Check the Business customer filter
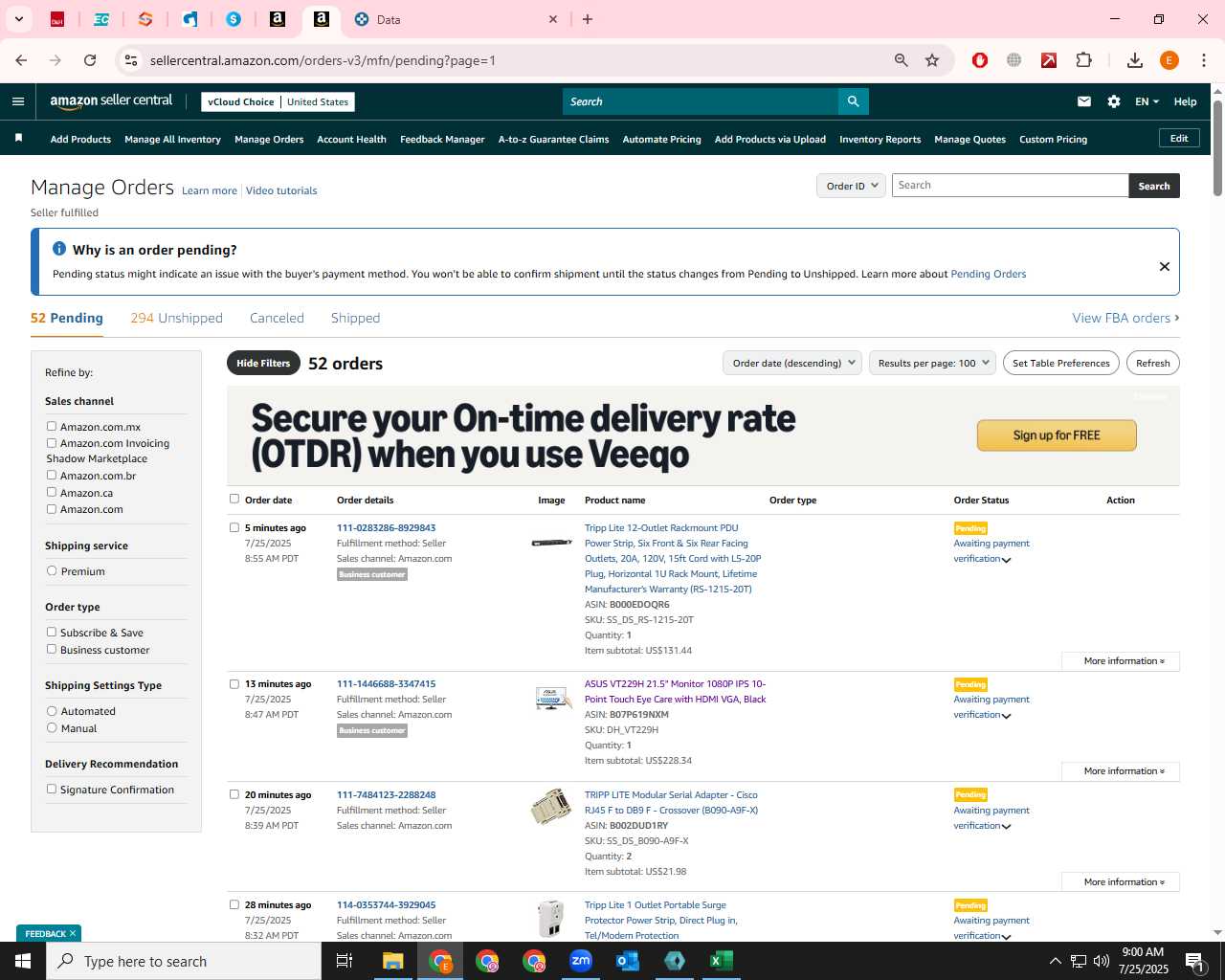Image resolution: width=1225 pixels, height=980 pixels. 52,649
